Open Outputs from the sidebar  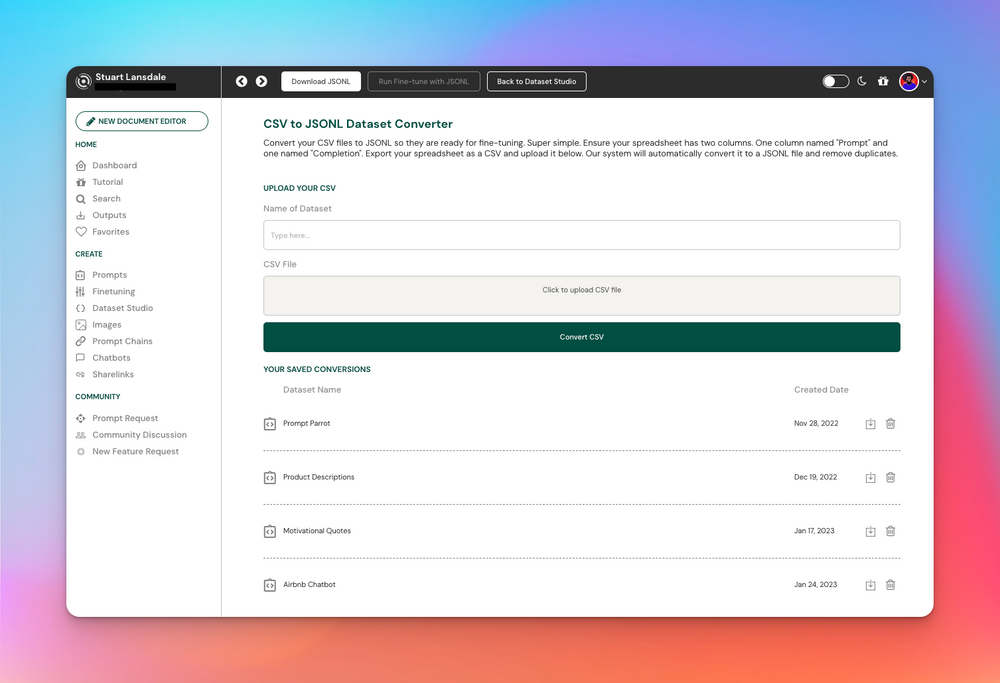coord(101,215)
